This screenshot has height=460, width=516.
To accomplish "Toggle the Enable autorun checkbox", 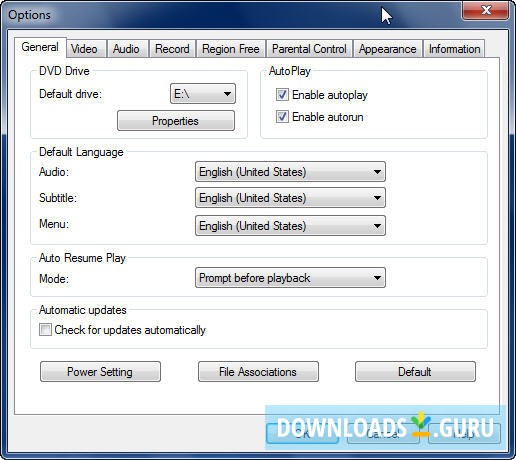I will tap(282, 117).
